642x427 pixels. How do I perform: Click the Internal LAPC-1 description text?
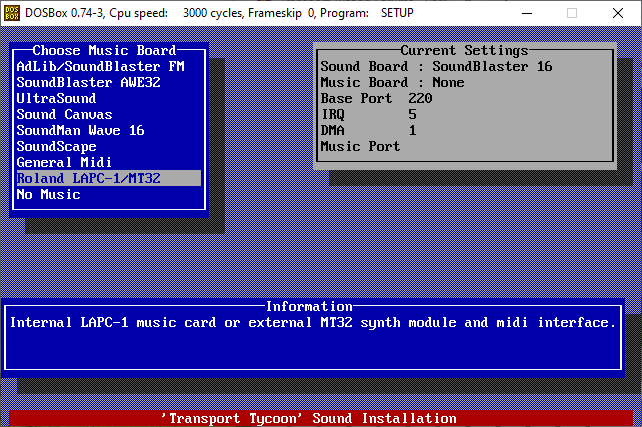click(x=313, y=323)
